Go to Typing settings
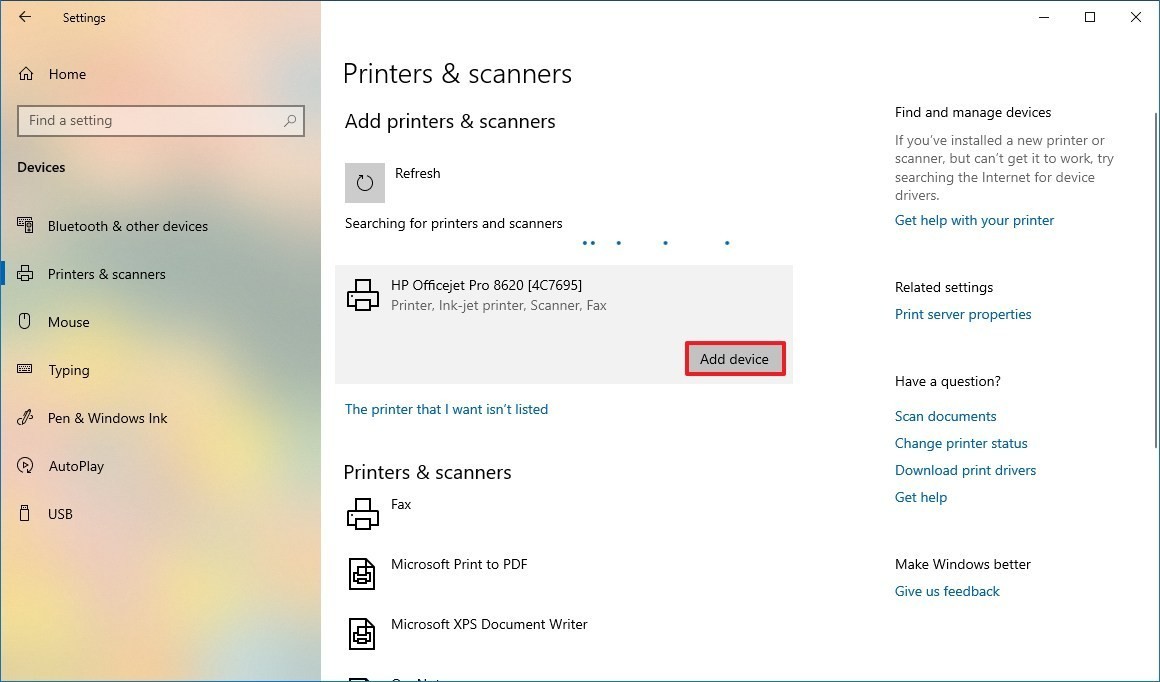 tap(69, 370)
